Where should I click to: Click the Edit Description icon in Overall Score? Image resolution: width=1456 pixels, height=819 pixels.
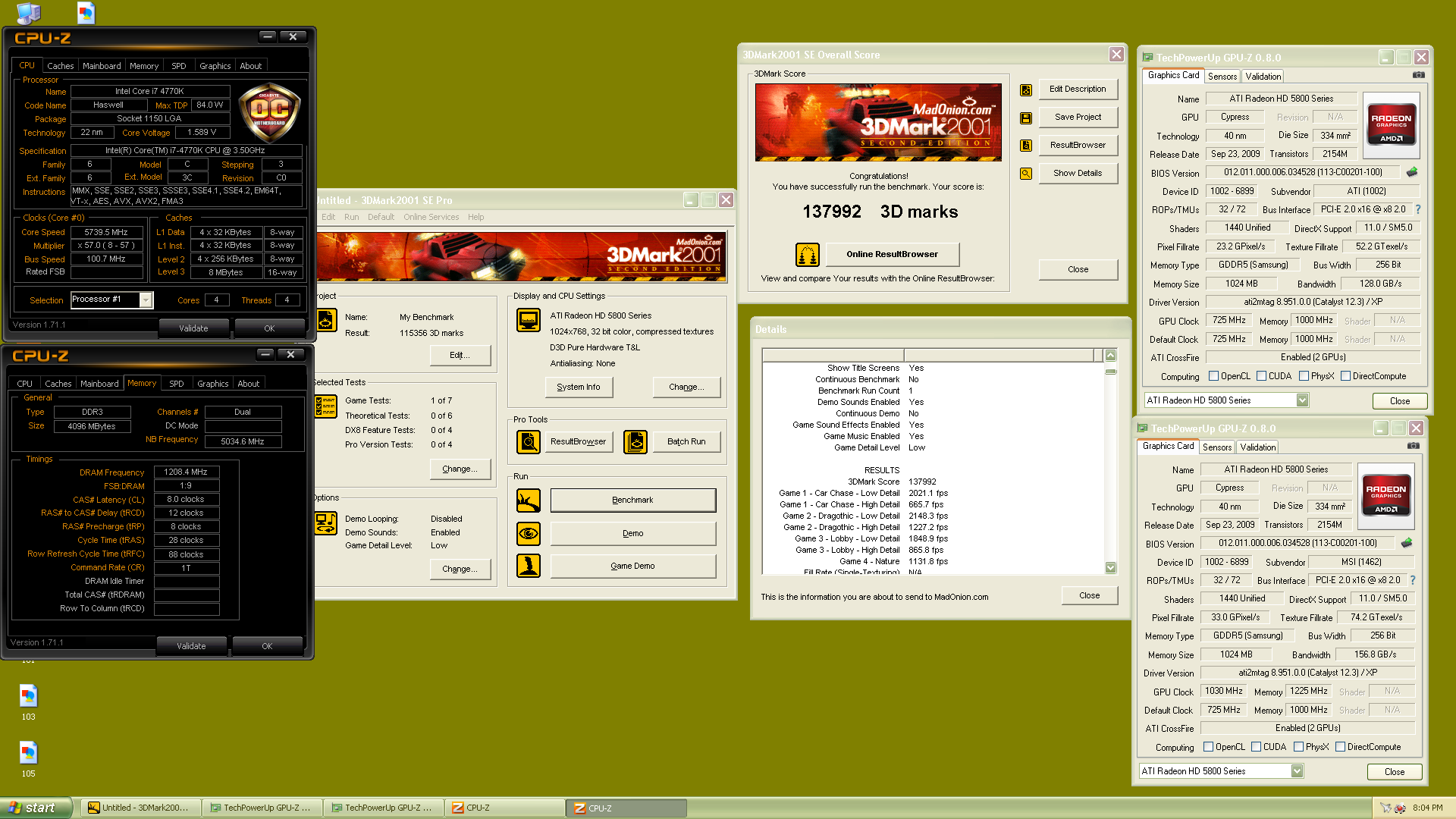[1026, 90]
